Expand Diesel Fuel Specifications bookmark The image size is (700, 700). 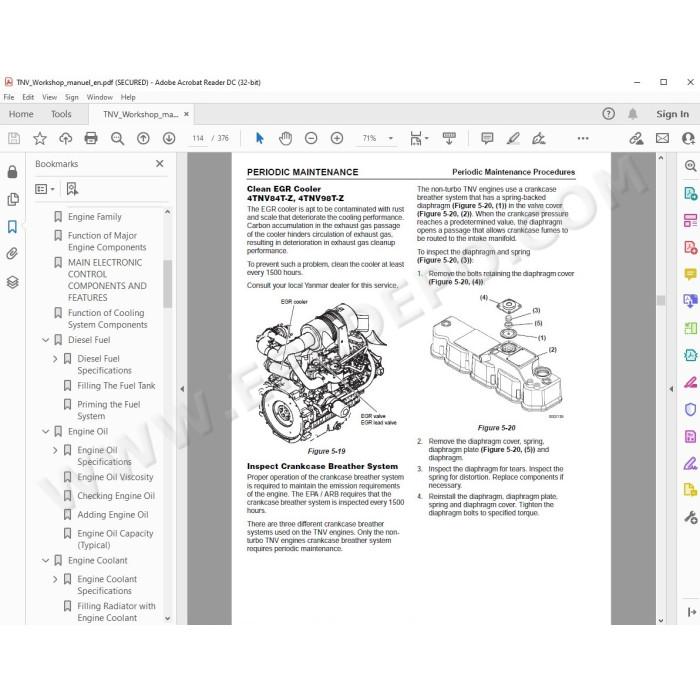pyautogui.click(x=55, y=359)
